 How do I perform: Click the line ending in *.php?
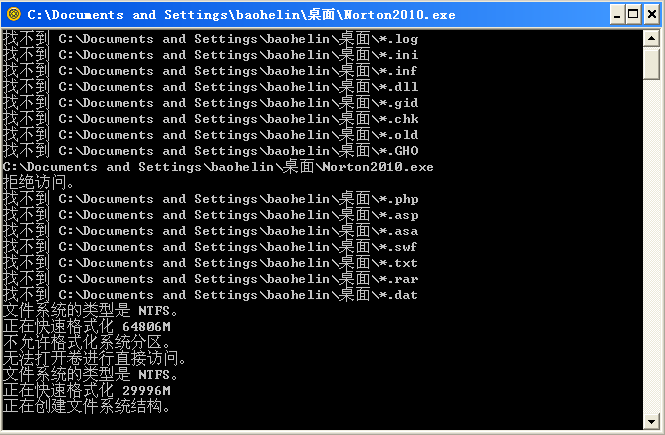point(210,199)
